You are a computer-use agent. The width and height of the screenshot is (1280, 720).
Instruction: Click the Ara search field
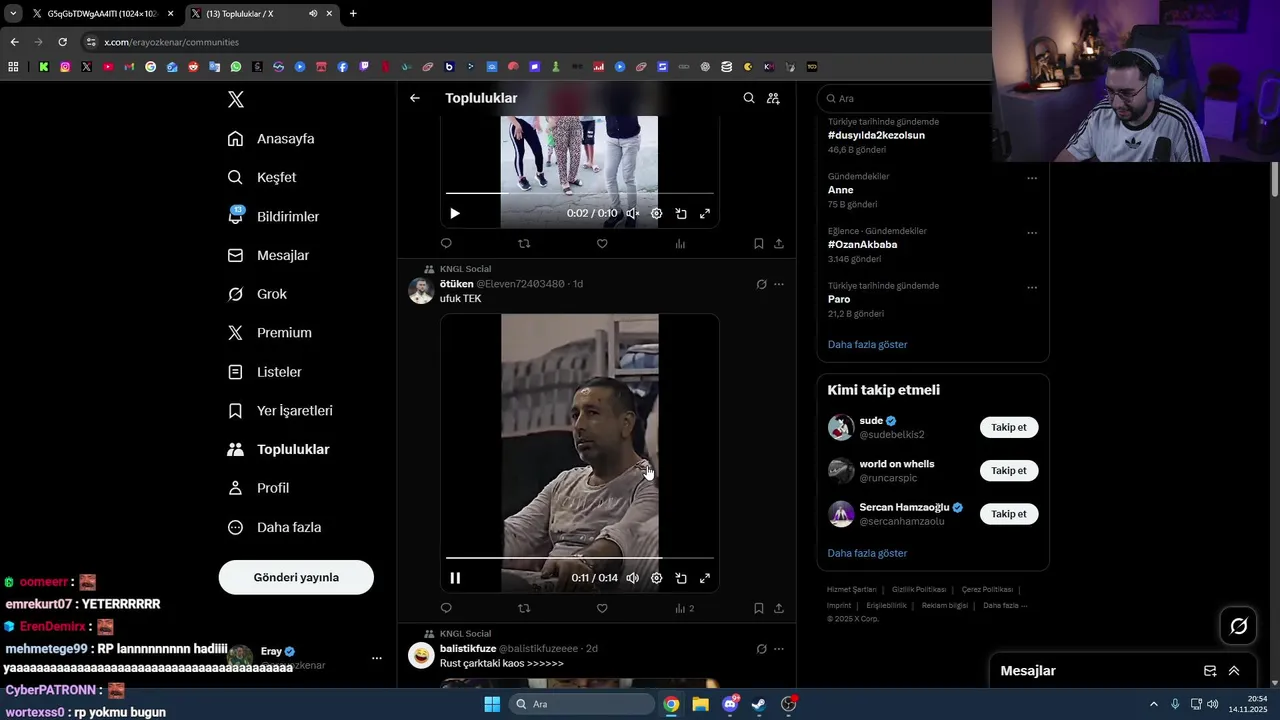905,98
